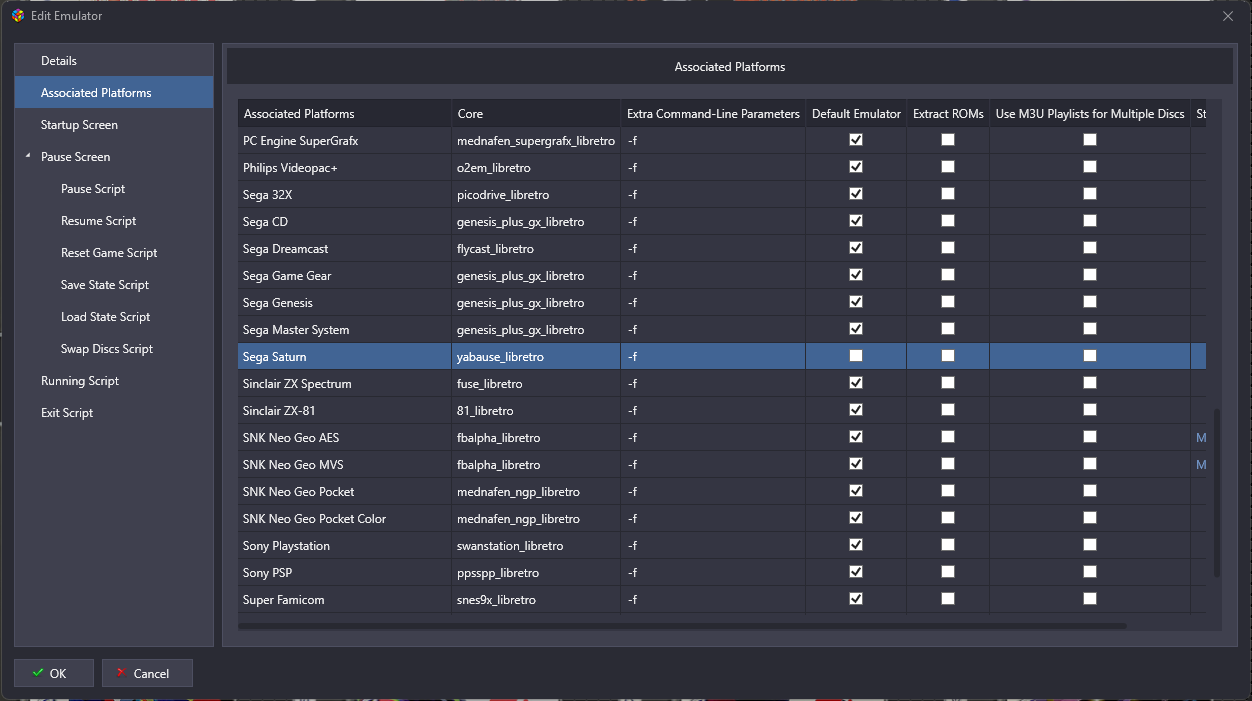Enable M3U Playlists for Sony Playstation
This screenshot has width=1252, height=701.
[1090, 545]
